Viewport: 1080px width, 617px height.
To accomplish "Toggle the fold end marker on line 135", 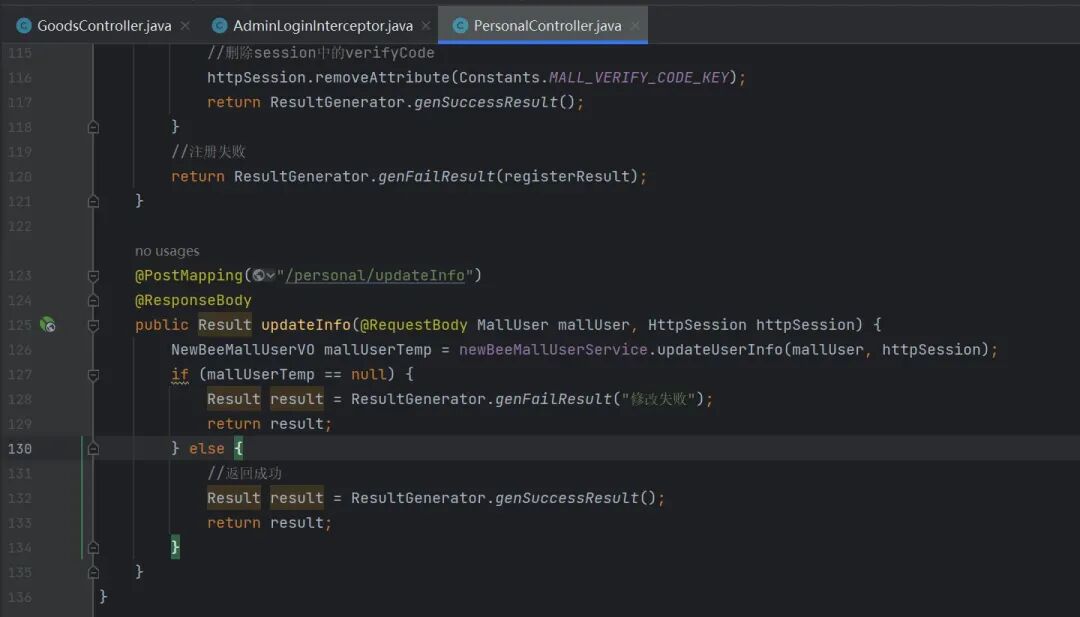I will coord(94,572).
